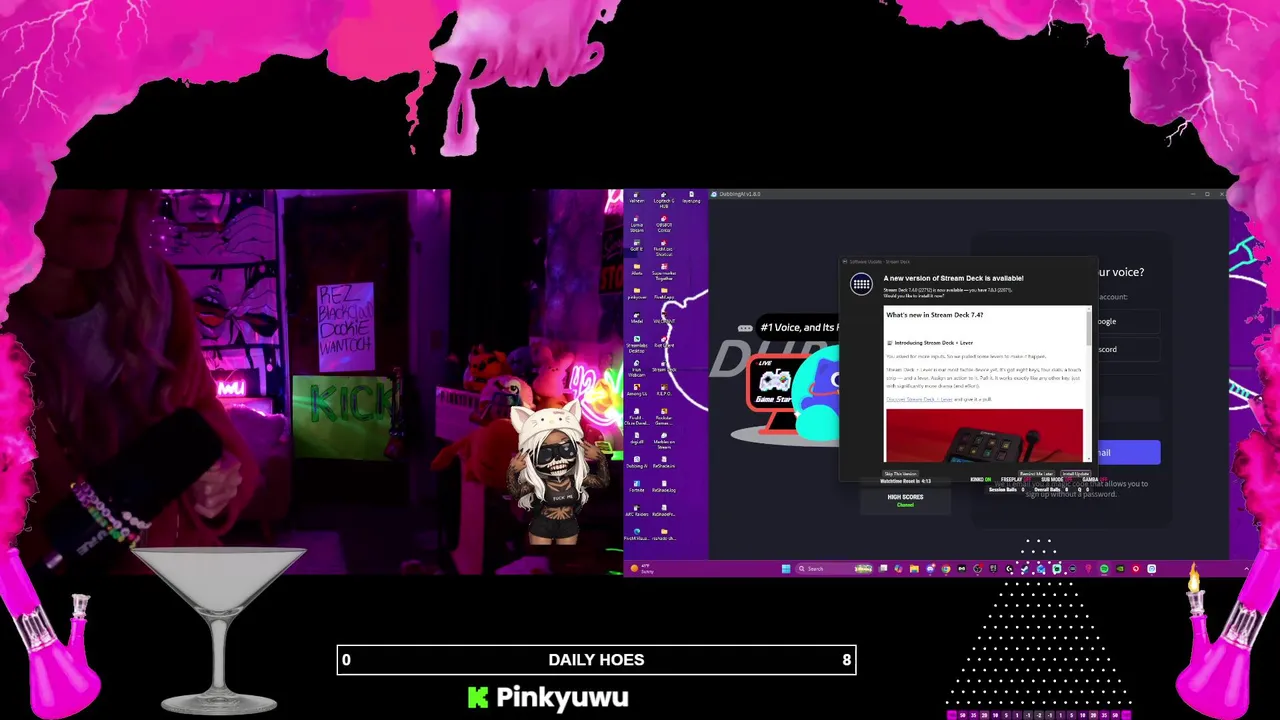This screenshot has height=720, width=1280.
Task: Open the Golf It desktop shortcut
Action: [x=636, y=246]
